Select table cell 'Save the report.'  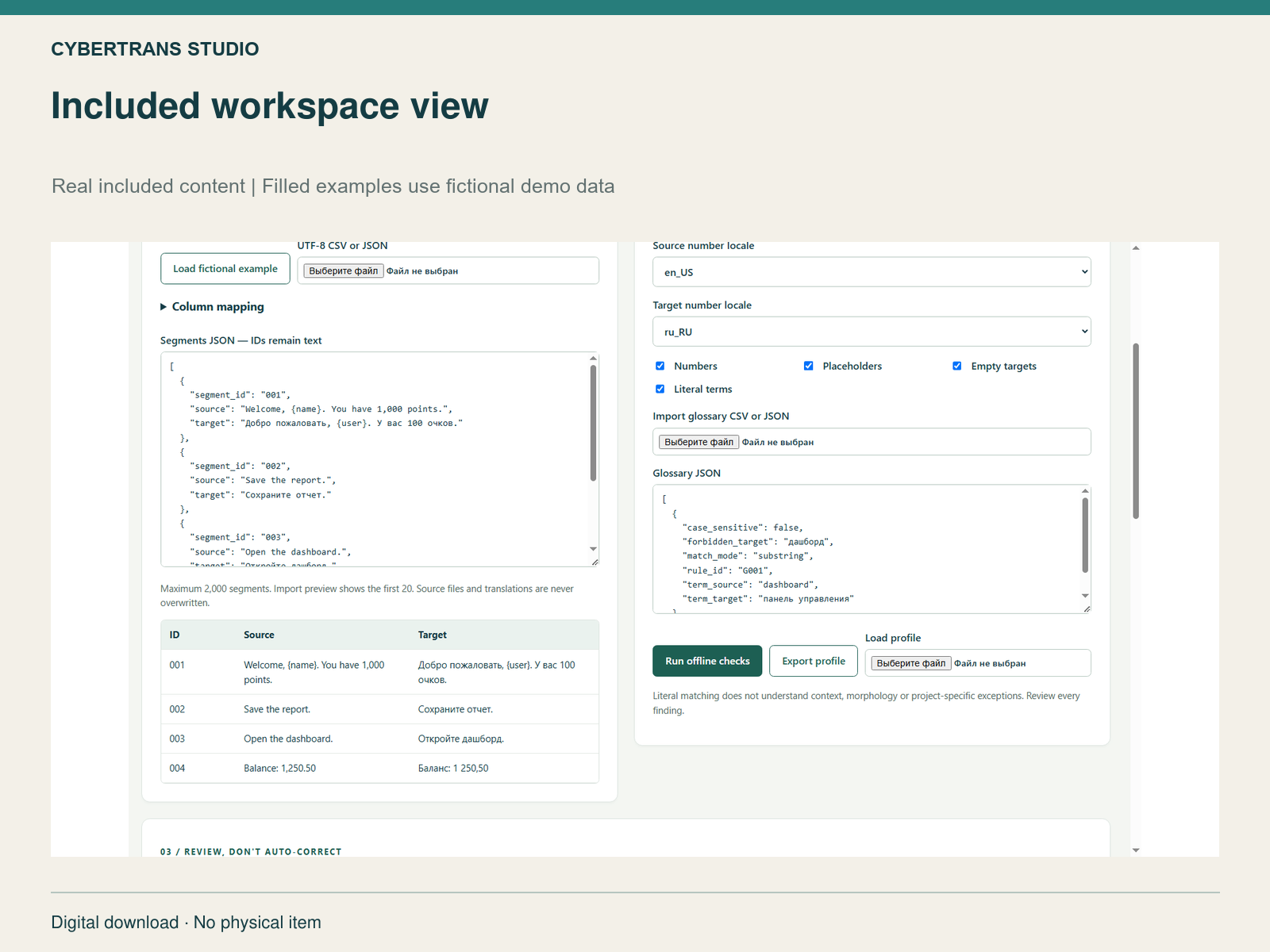tap(277, 709)
